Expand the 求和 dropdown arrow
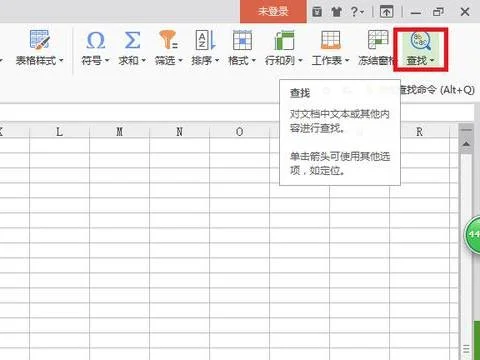Image resolution: width=480 pixels, height=360 pixels. (x=144, y=61)
